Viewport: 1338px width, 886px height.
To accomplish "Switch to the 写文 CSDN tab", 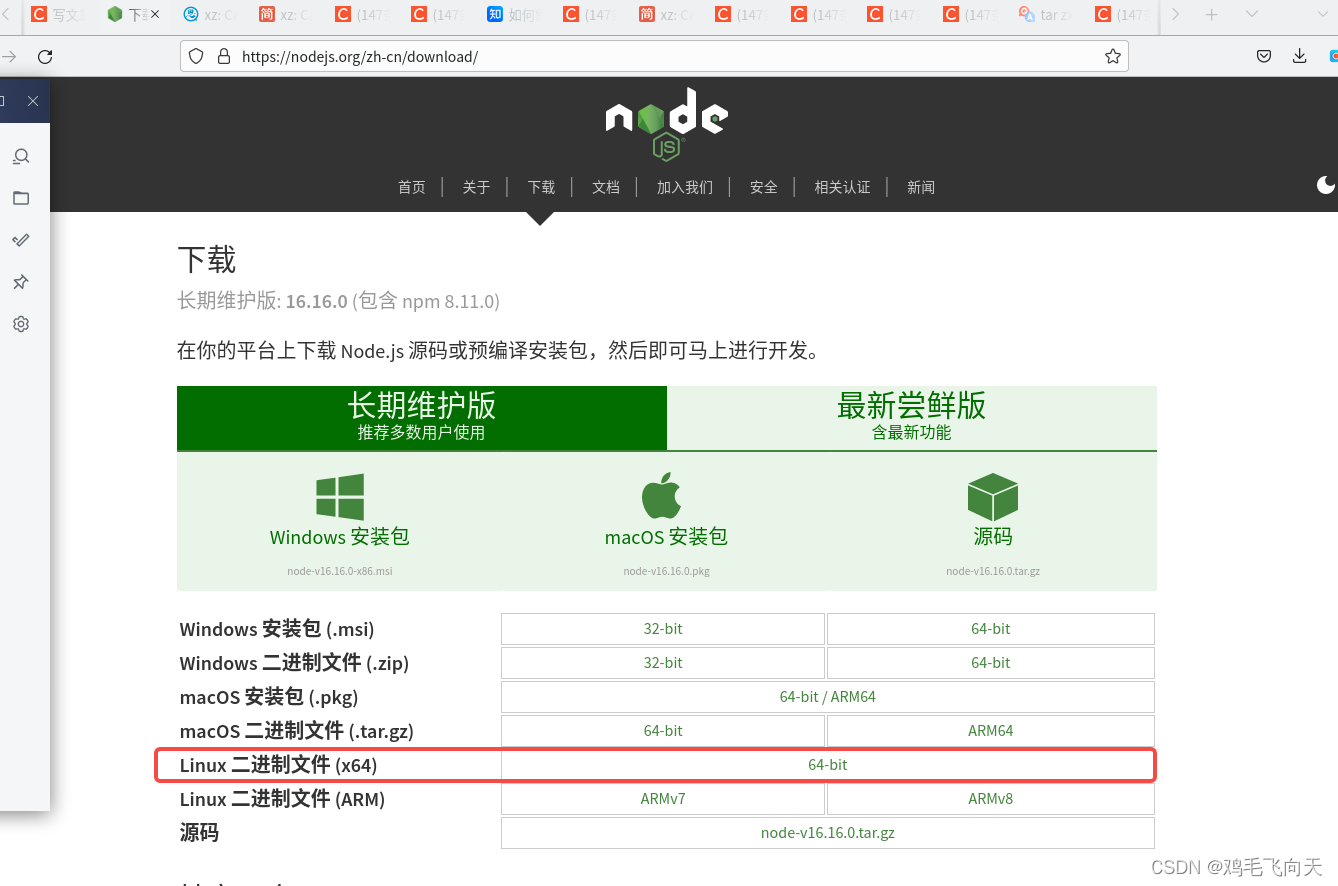I will 59,14.
